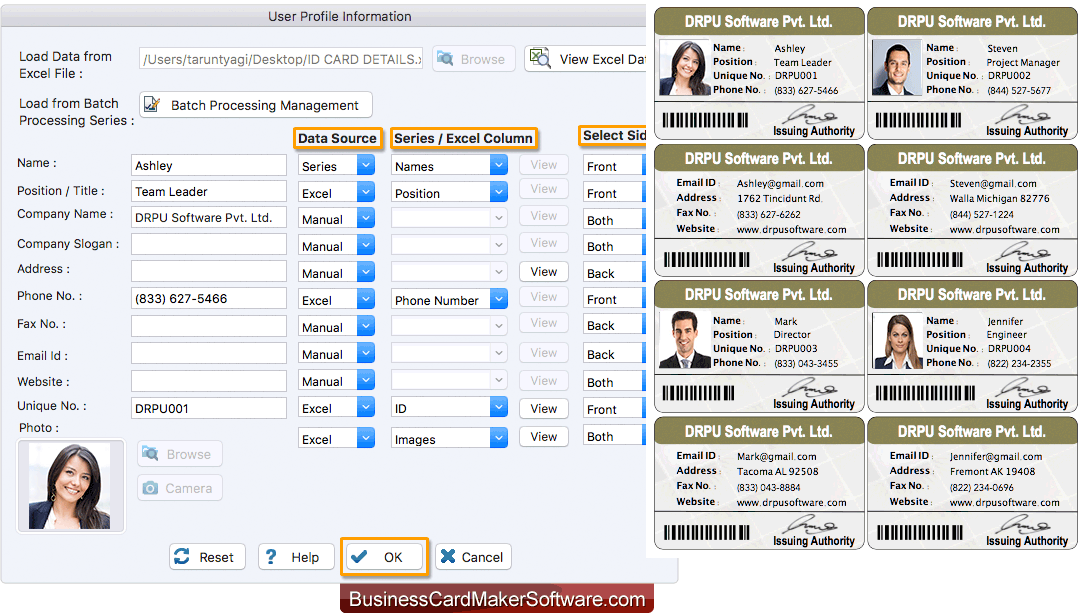Open Select Side dropdown for Photo row
The height and width of the screenshot is (613, 1085).
pyautogui.click(x=614, y=436)
